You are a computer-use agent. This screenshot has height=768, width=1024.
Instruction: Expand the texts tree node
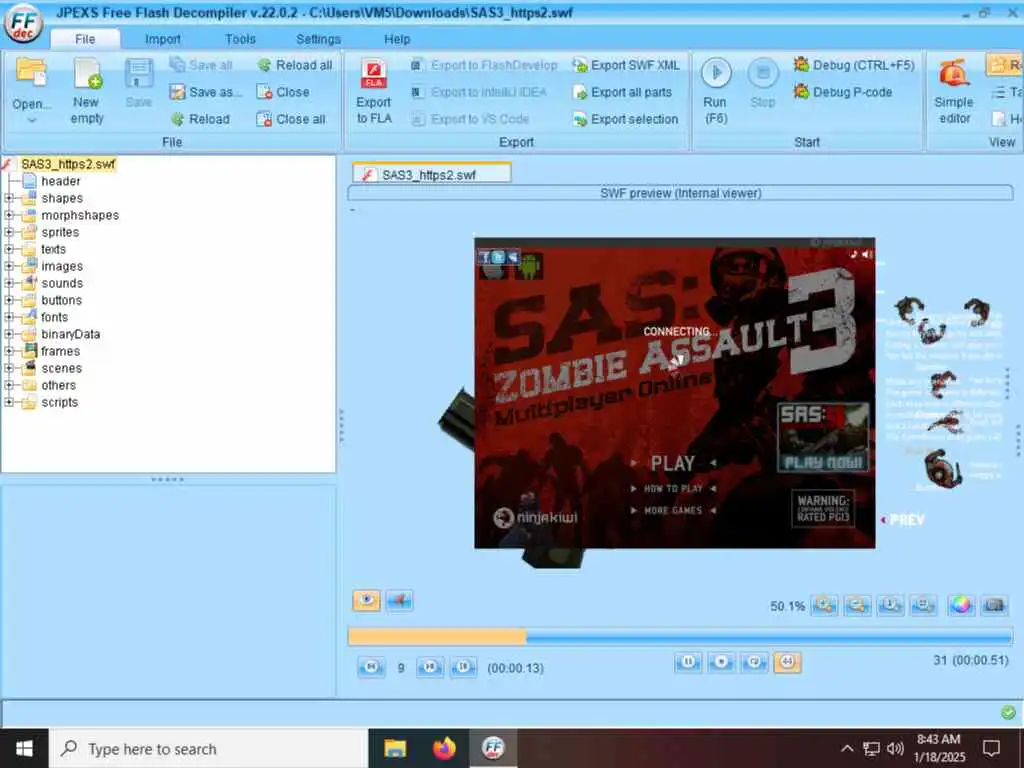coord(8,249)
